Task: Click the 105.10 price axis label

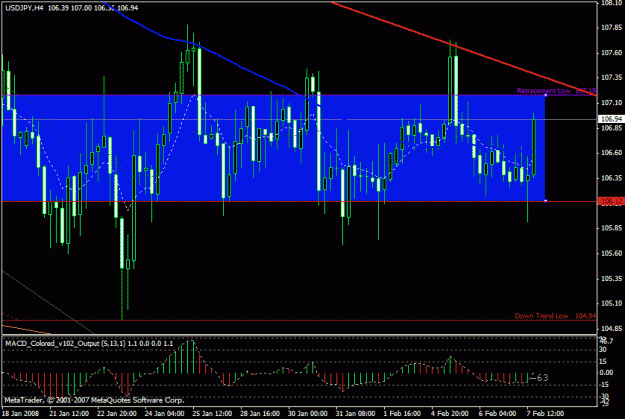Action: [x=611, y=303]
